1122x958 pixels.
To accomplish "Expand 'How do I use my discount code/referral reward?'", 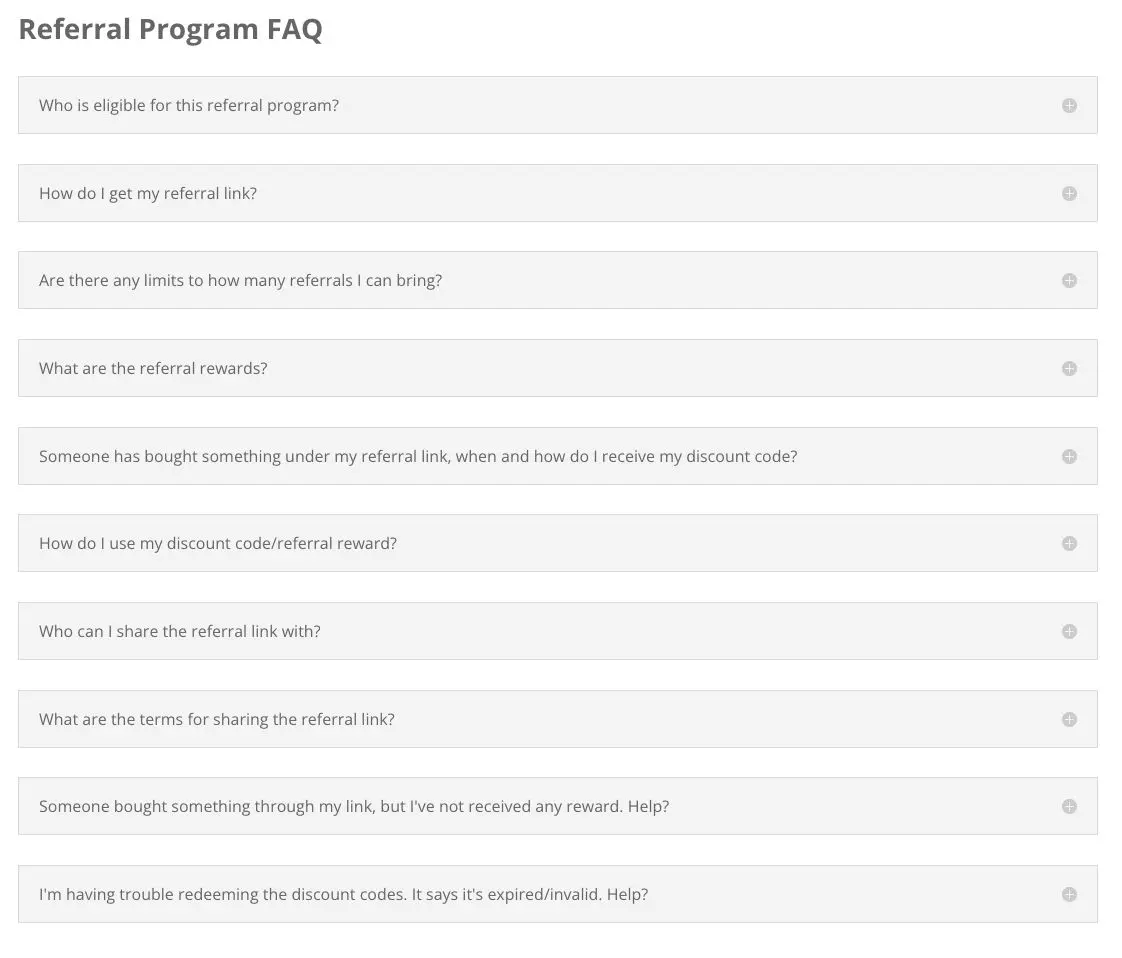I will [557, 544].
